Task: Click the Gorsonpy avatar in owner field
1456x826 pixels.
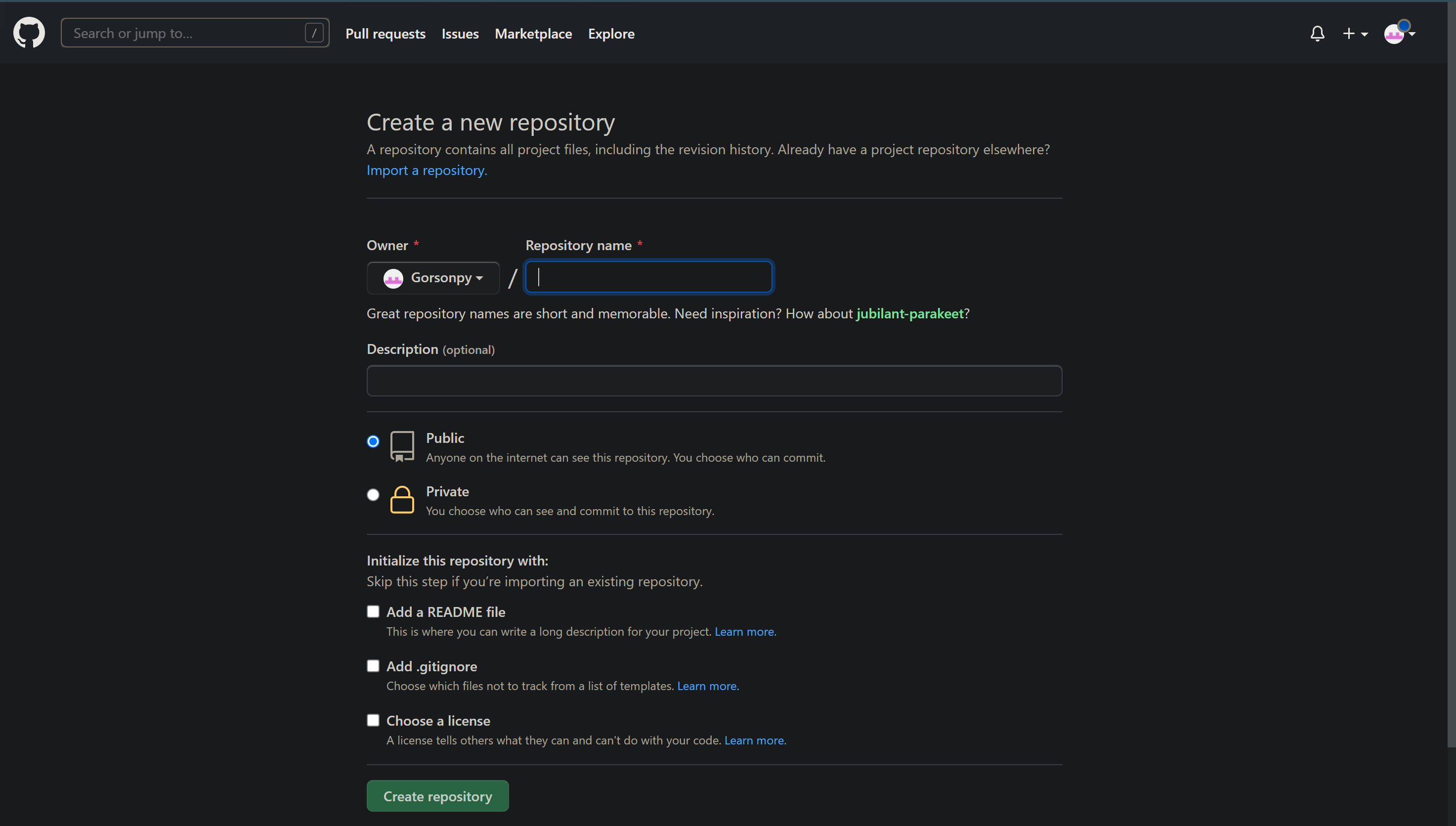Action: pyautogui.click(x=393, y=278)
